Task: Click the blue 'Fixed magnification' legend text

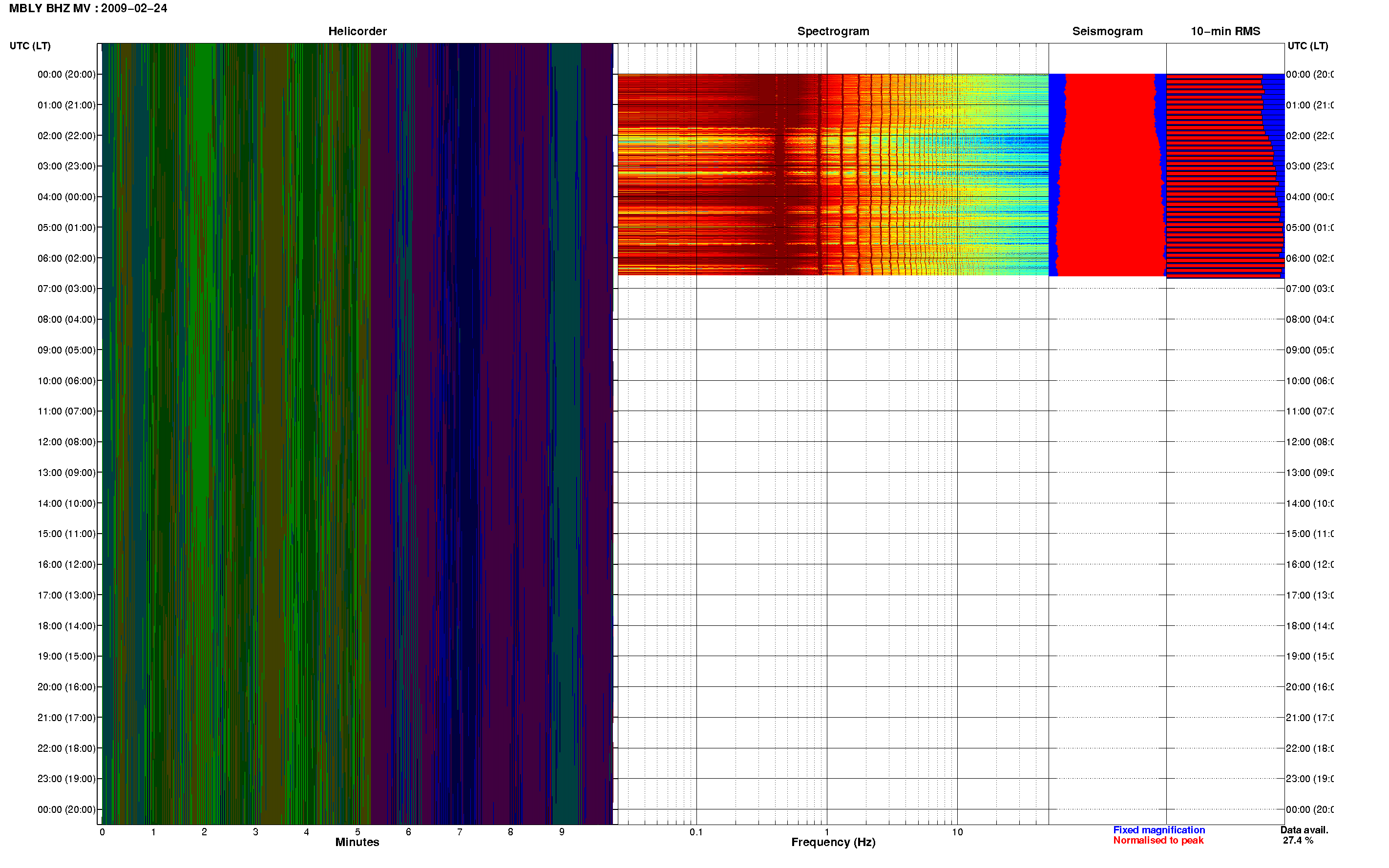Action: pos(1159,830)
